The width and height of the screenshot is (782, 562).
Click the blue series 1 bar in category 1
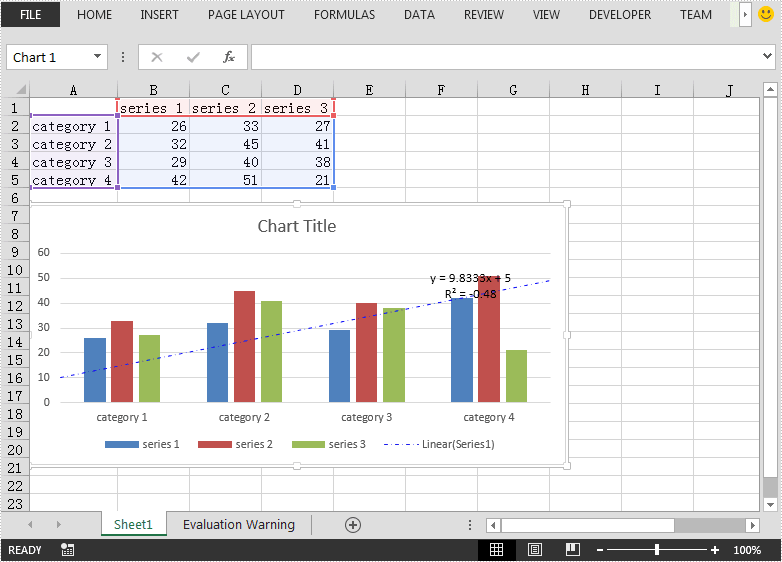pyautogui.click(x=95, y=370)
